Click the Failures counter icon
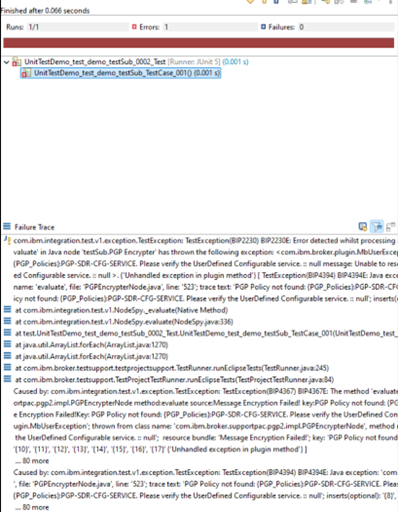The width and height of the screenshot is (398, 512). pos(263,27)
